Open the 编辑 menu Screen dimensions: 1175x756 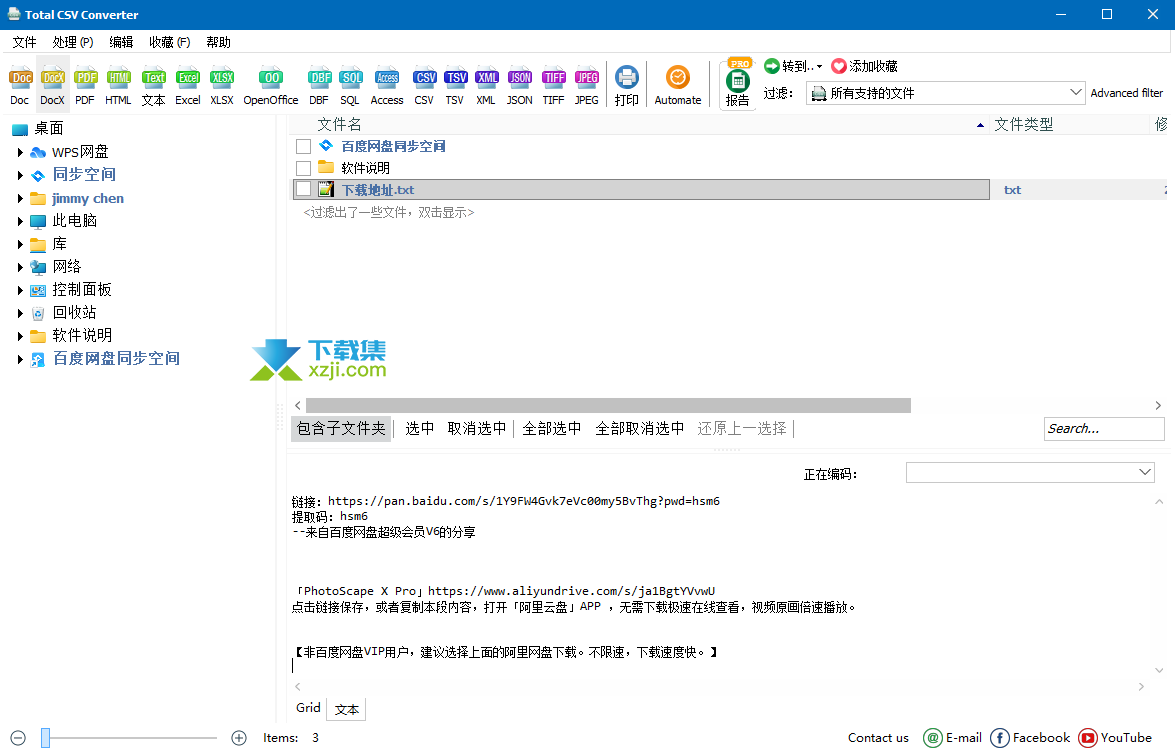121,42
